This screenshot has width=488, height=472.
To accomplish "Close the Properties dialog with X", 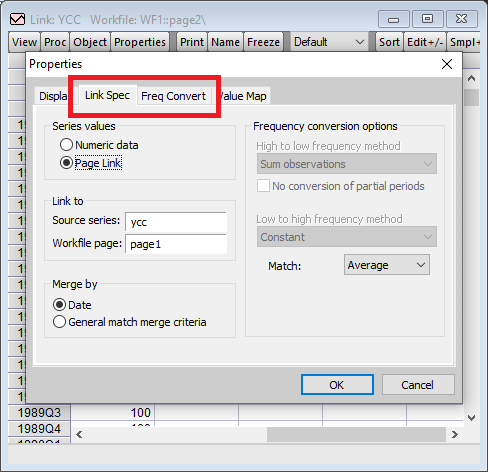I will pos(447,64).
